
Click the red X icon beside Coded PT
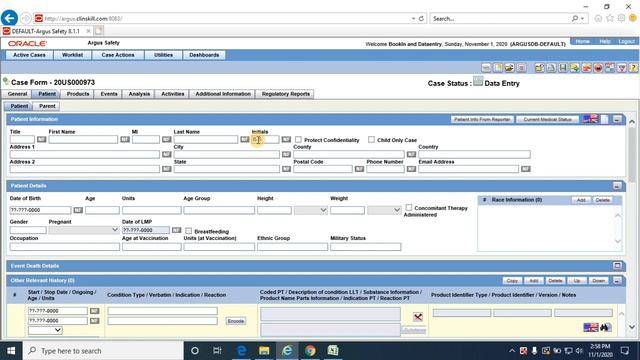click(x=418, y=317)
